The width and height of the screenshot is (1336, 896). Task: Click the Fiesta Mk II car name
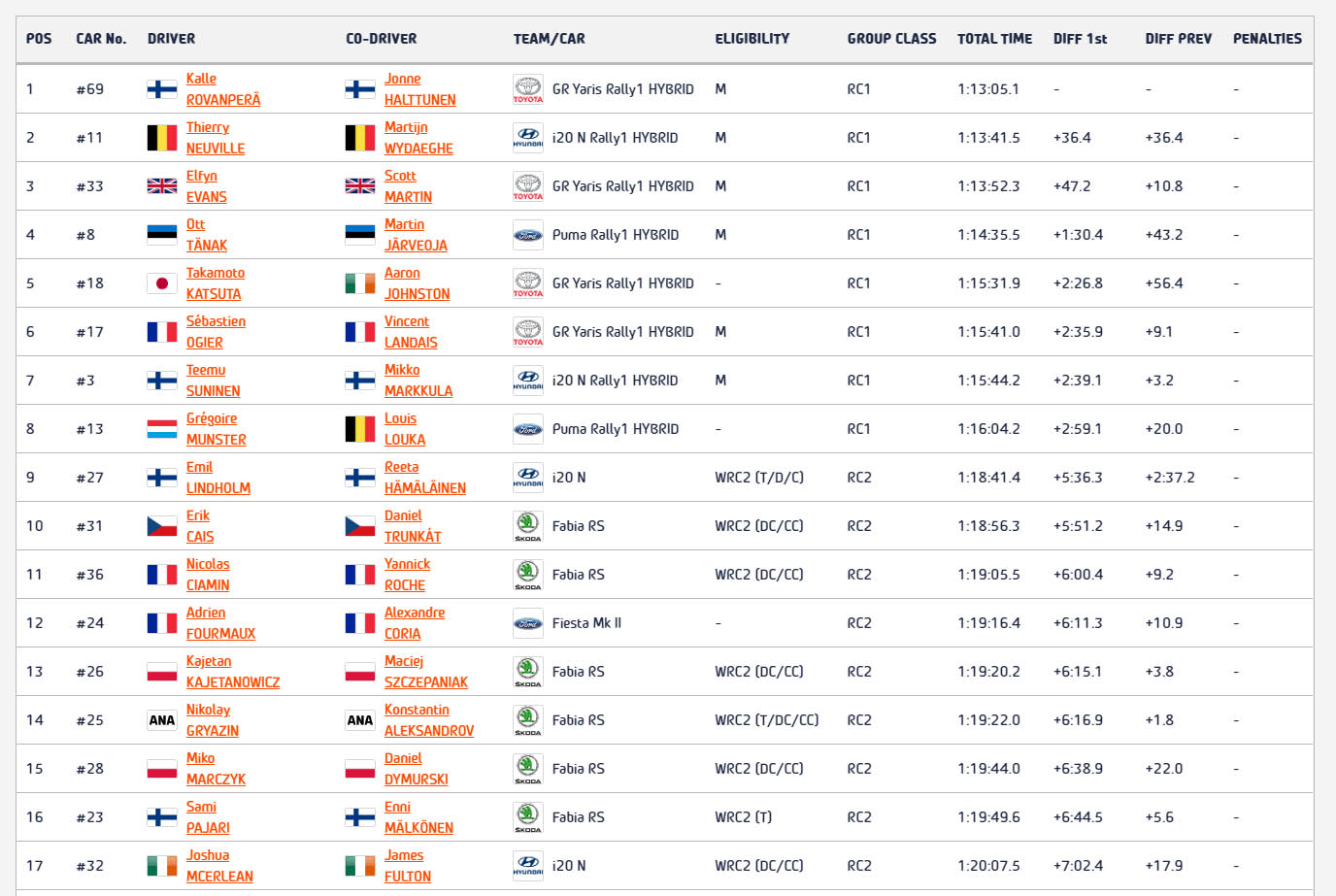(586, 623)
